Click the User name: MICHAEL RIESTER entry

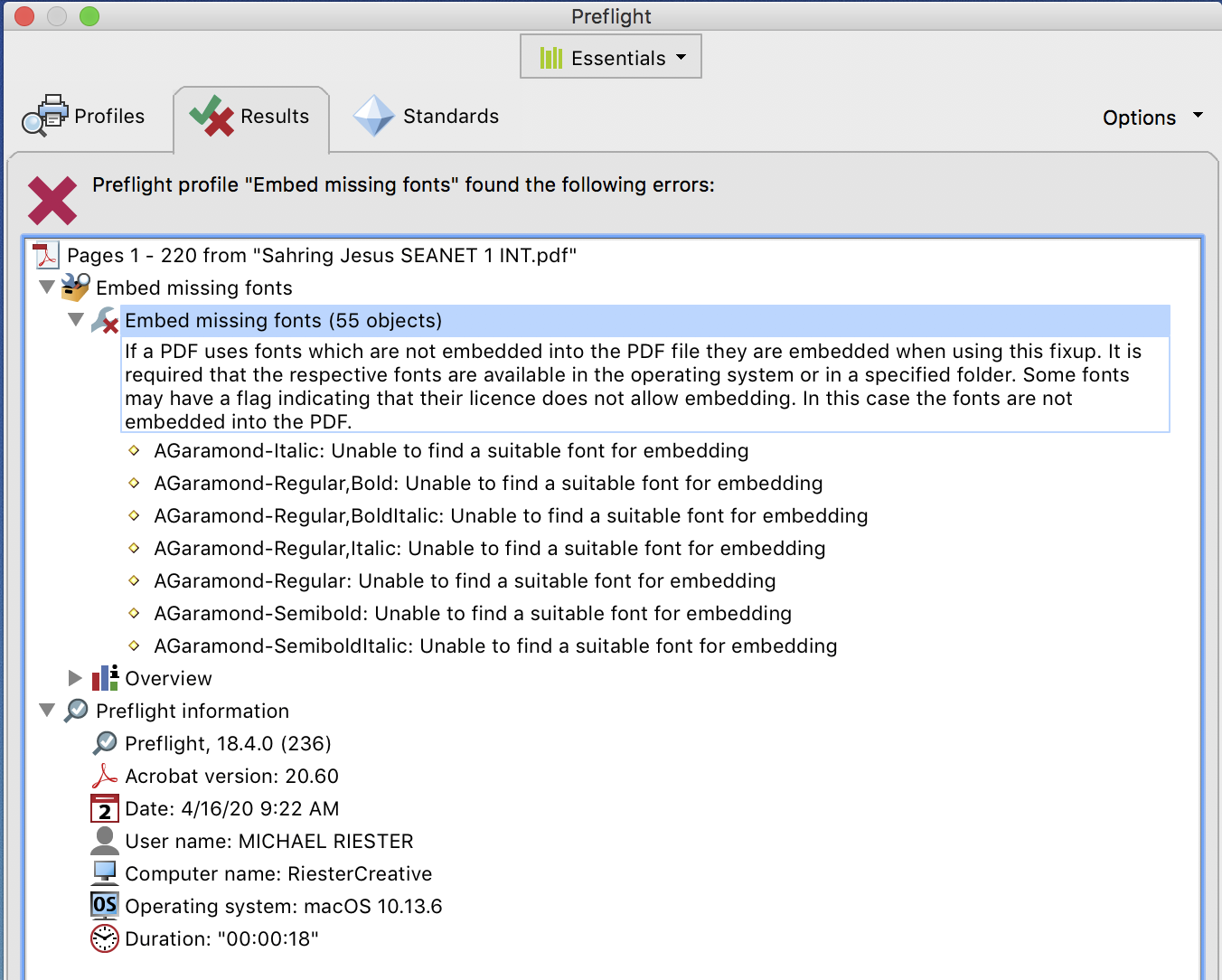[x=269, y=841]
